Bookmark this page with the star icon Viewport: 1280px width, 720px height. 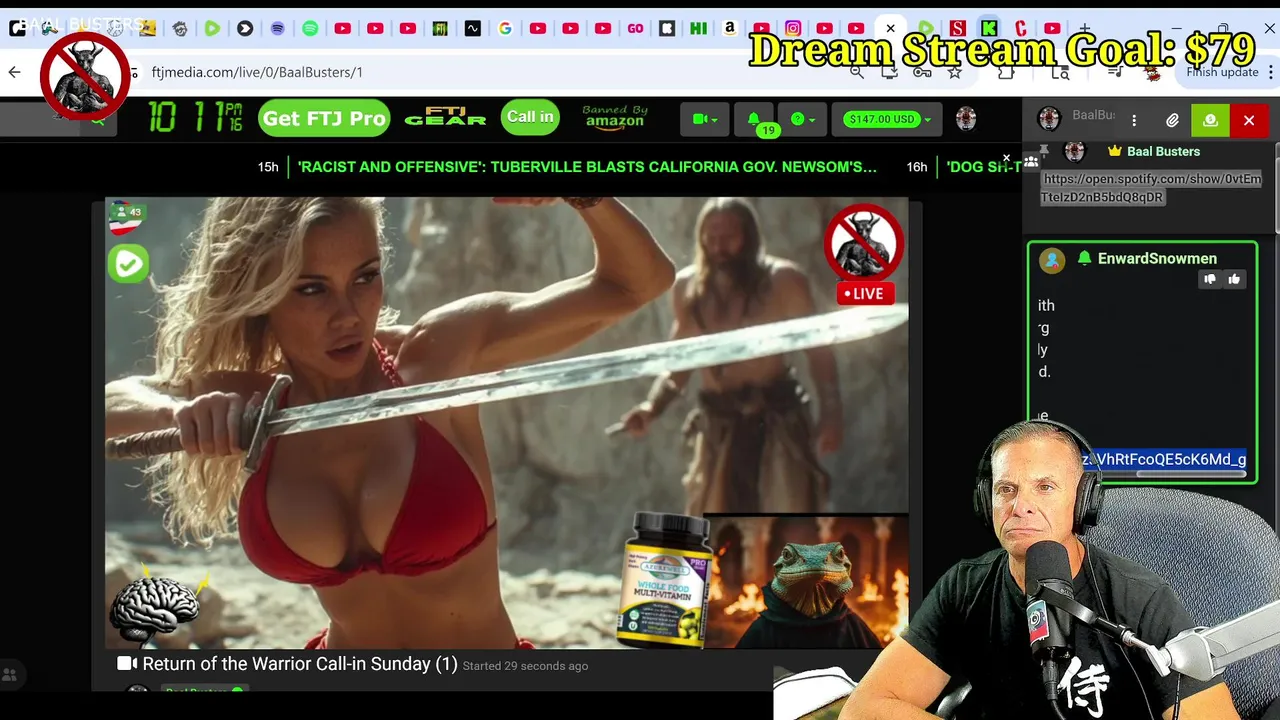click(955, 72)
